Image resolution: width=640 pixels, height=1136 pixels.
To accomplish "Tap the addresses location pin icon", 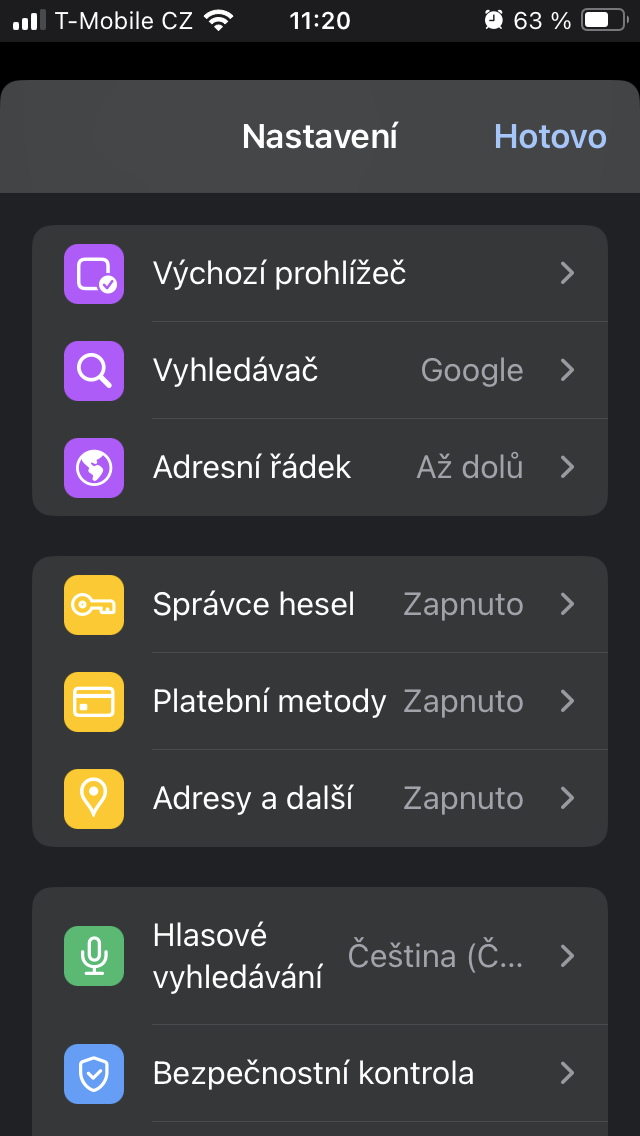I will (x=94, y=798).
